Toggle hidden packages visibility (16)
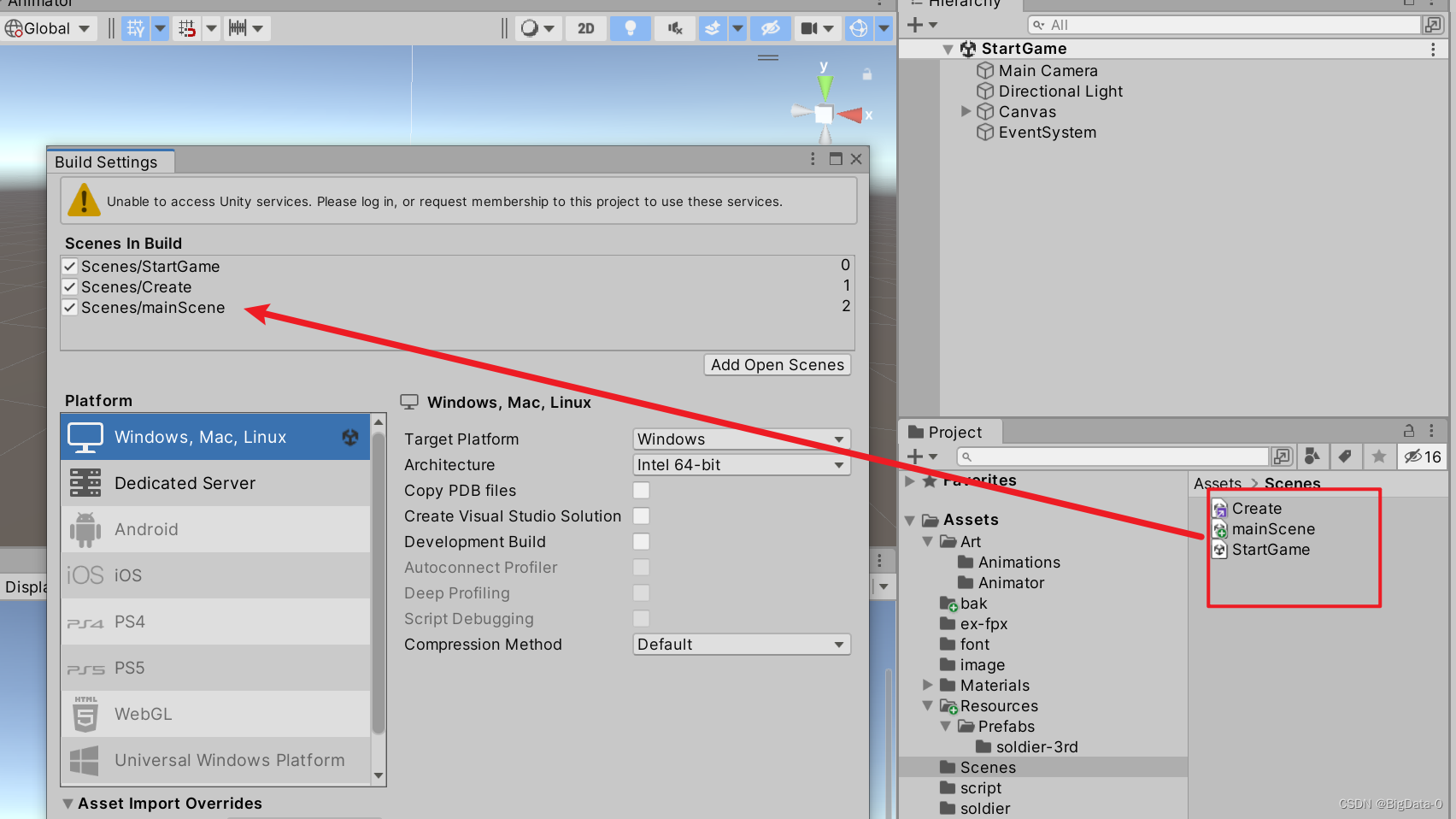Screen dimensions: 1456x819 point(1423,457)
